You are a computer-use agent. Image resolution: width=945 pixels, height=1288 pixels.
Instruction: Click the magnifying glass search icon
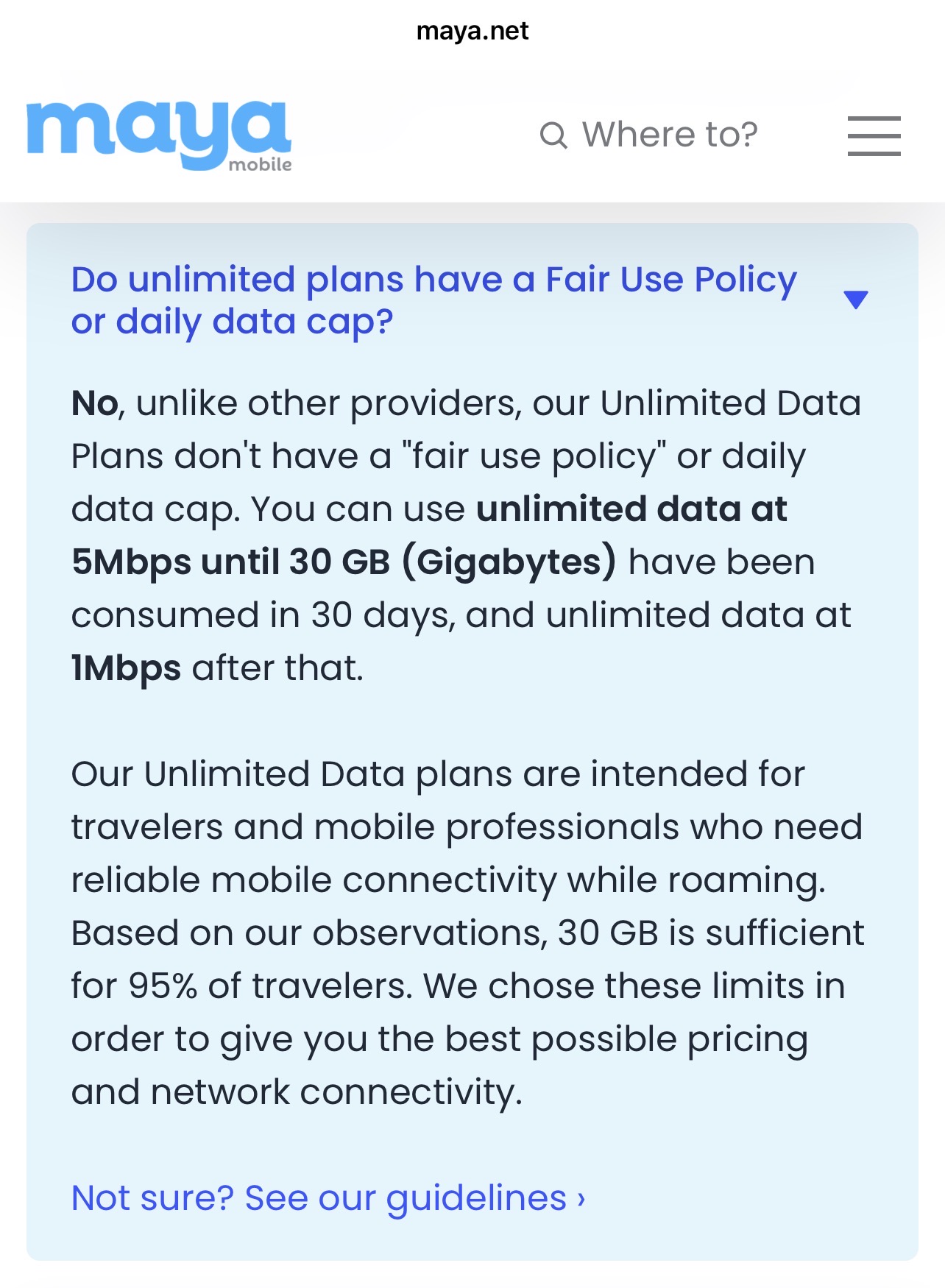pos(553,135)
